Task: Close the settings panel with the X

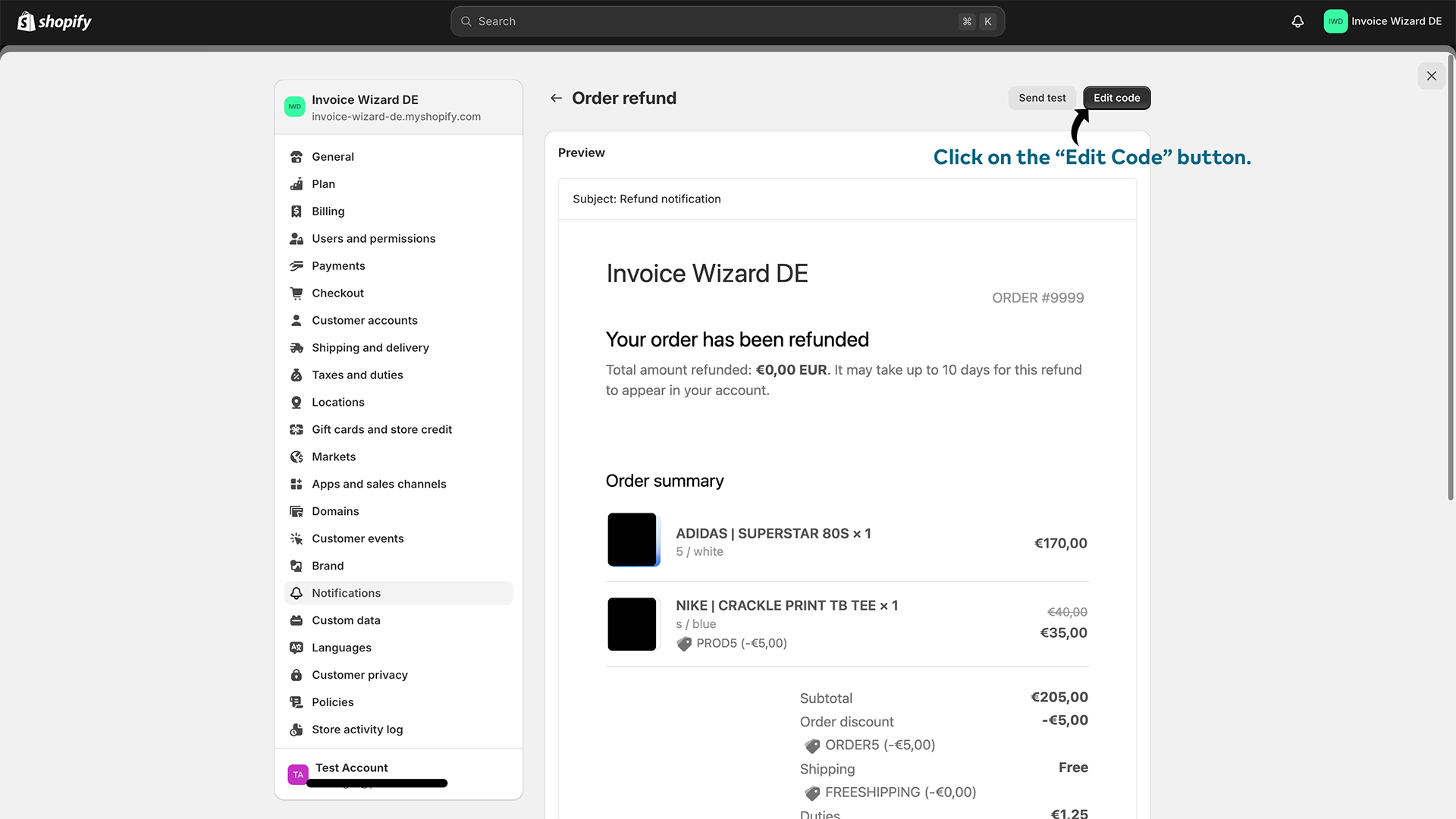Action: point(1431,76)
